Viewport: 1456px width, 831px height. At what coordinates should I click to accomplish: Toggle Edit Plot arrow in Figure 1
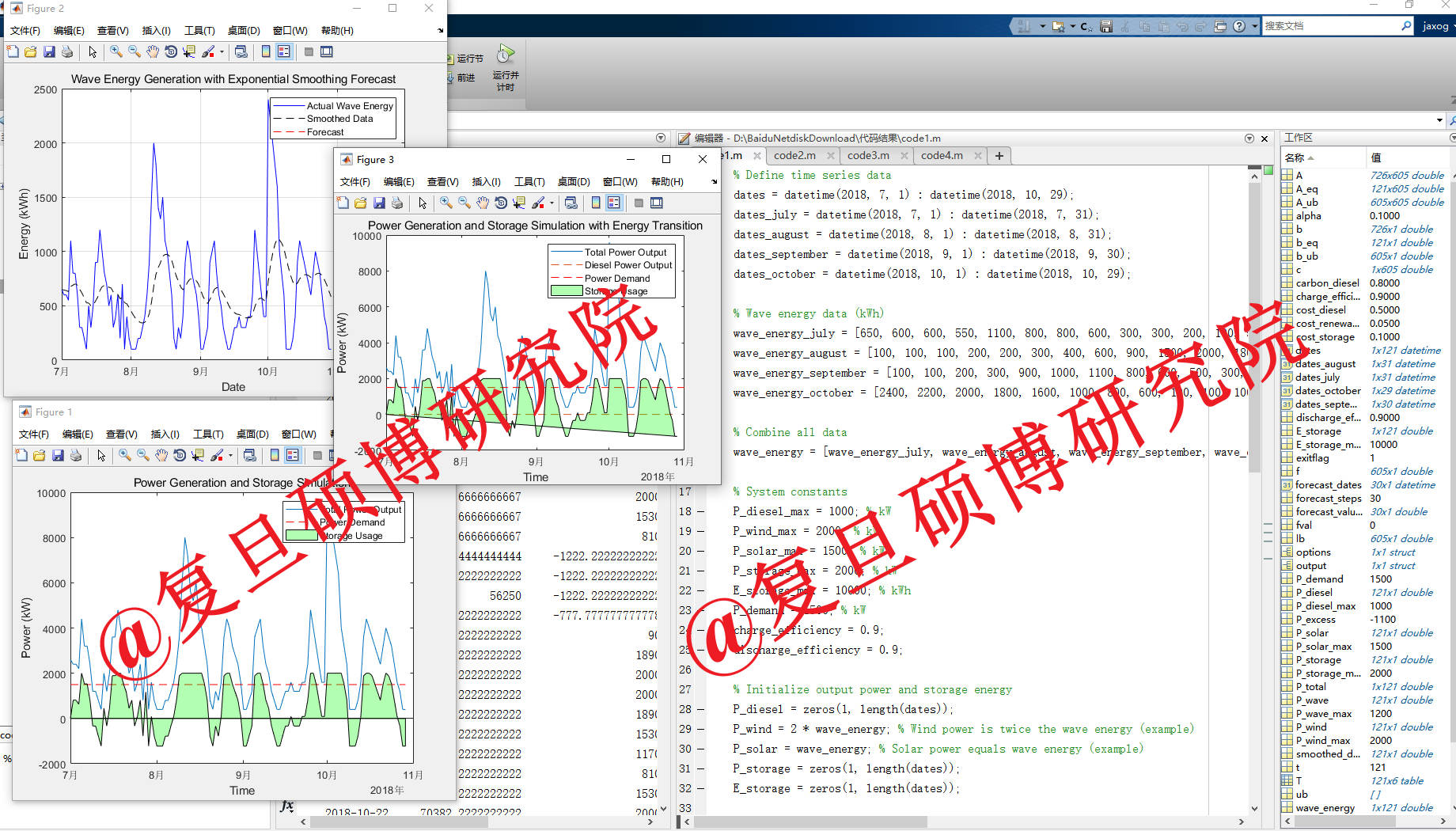point(101,455)
